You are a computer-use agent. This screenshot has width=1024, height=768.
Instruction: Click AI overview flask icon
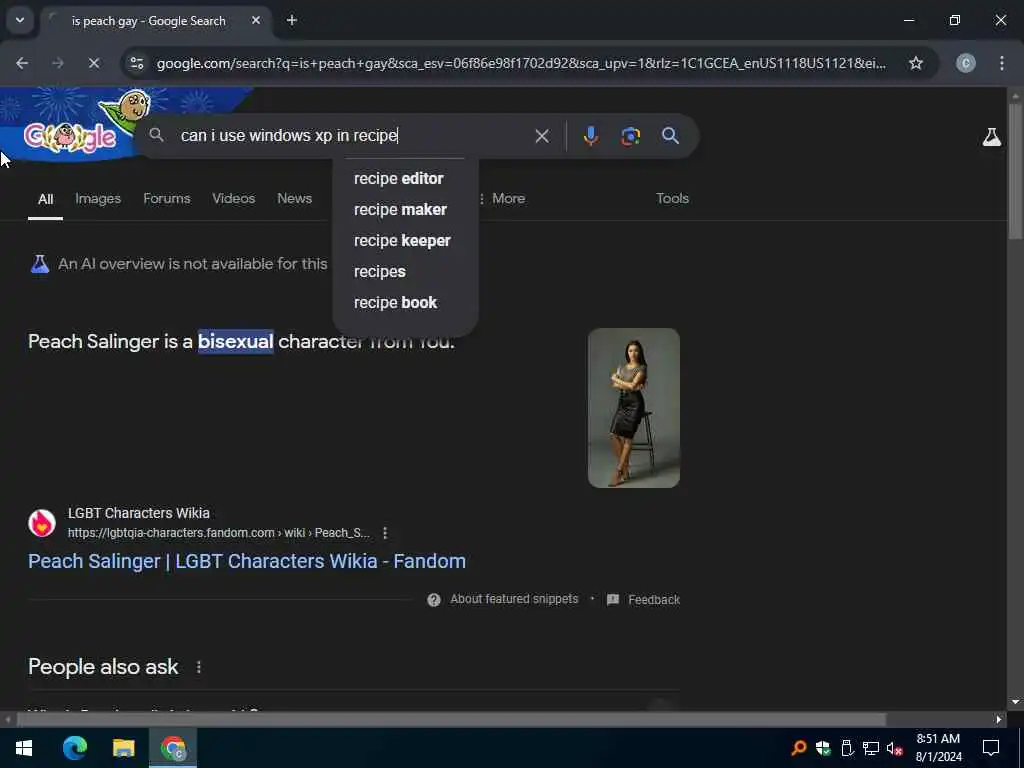(40, 264)
